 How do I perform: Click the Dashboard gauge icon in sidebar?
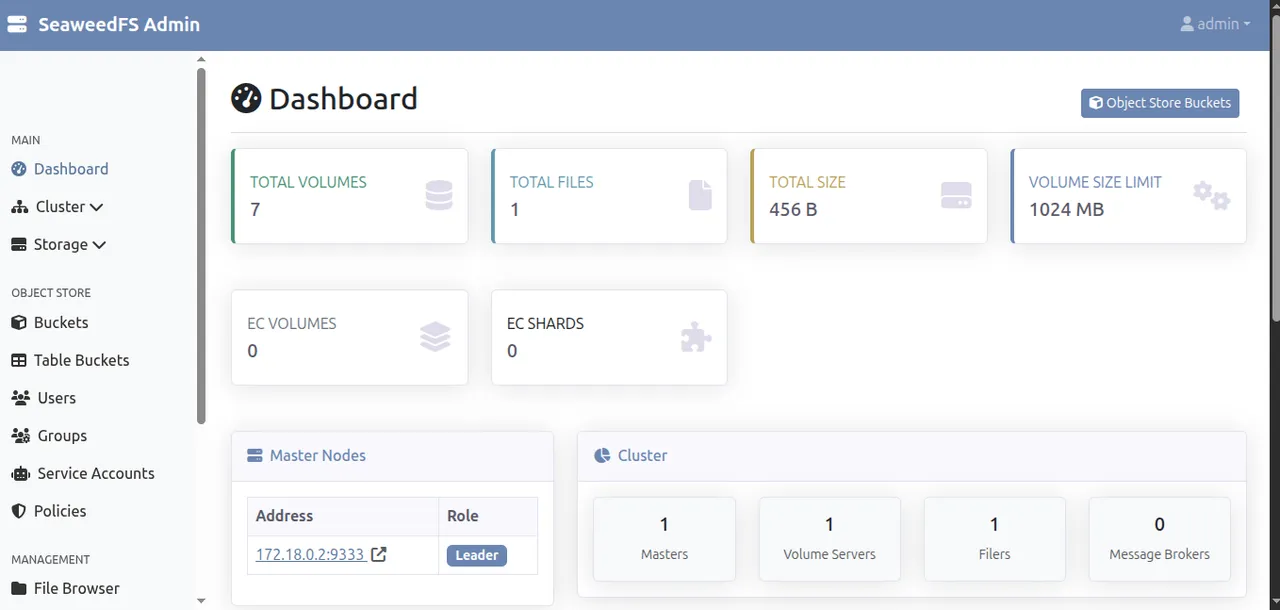pos(19,169)
